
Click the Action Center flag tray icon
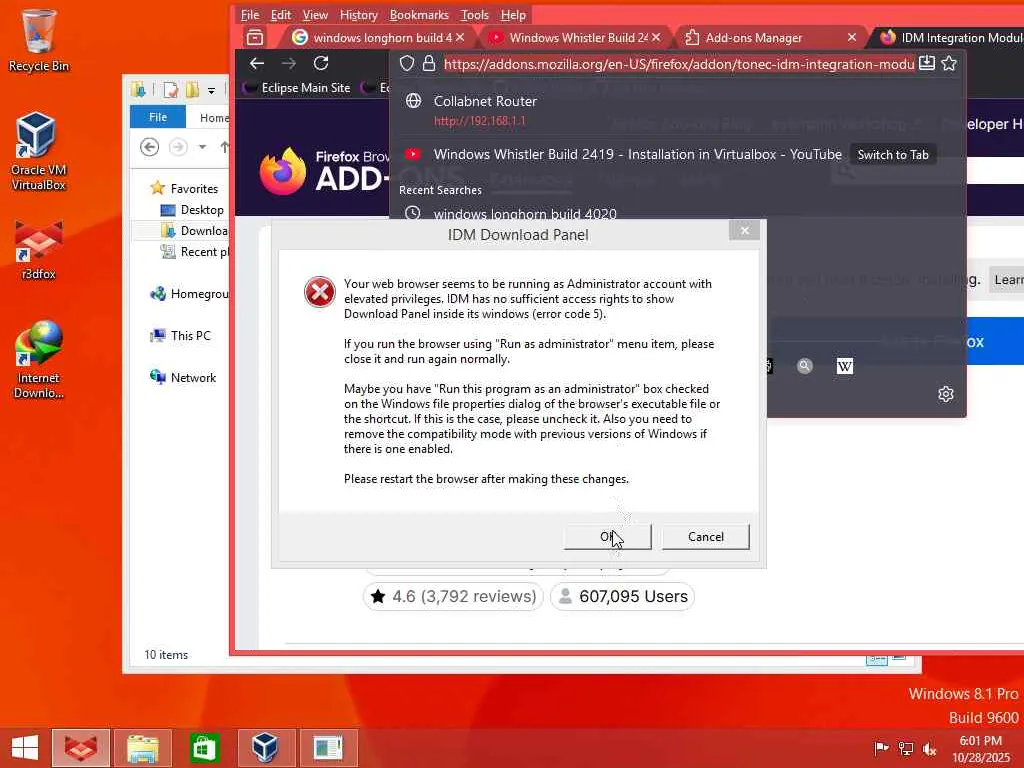[881, 748]
